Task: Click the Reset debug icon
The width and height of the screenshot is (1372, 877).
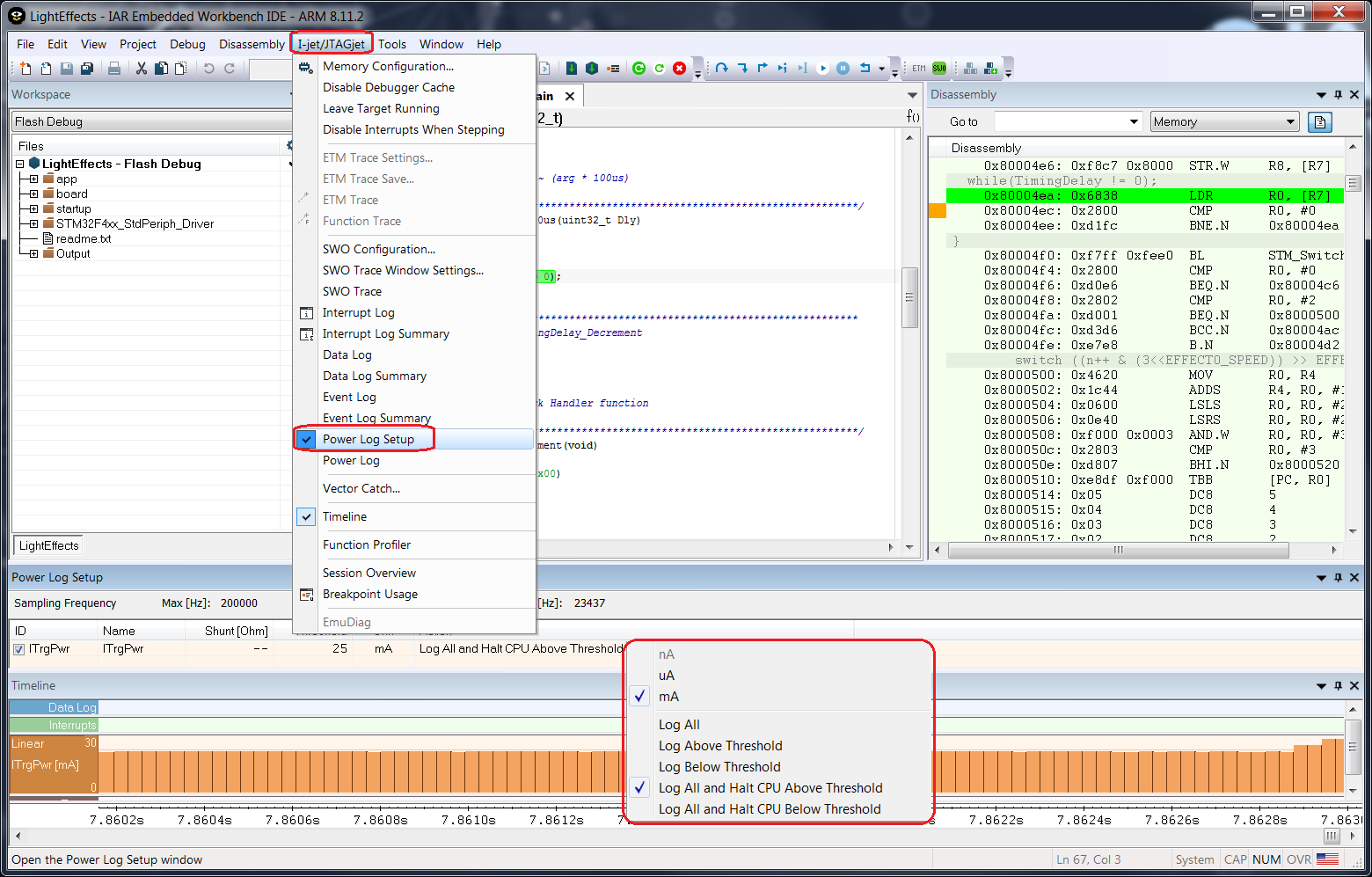Action: pos(865,69)
